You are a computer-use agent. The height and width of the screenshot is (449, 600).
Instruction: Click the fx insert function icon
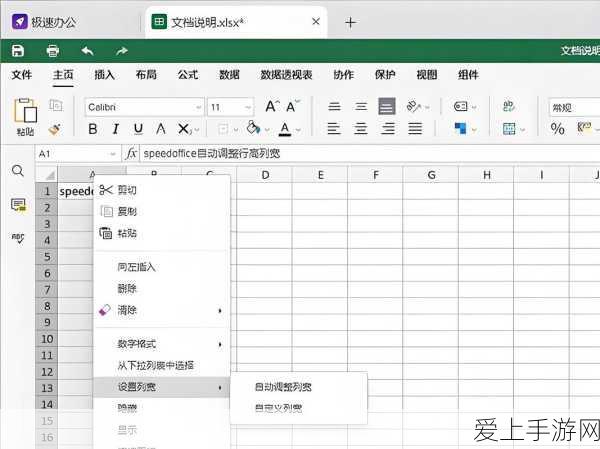tap(131, 154)
